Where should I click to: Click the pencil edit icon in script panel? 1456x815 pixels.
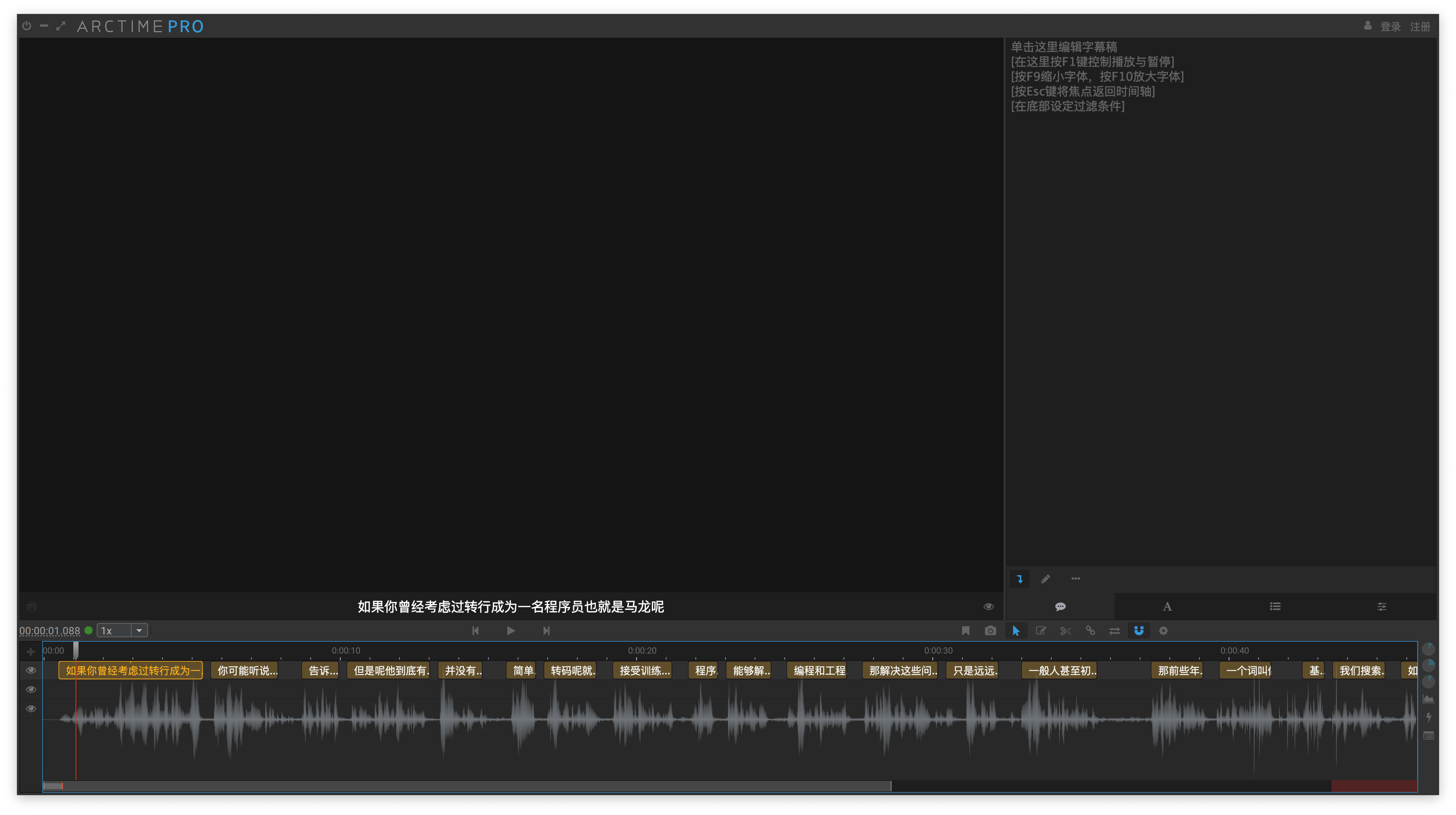(x=1046, y=579)
